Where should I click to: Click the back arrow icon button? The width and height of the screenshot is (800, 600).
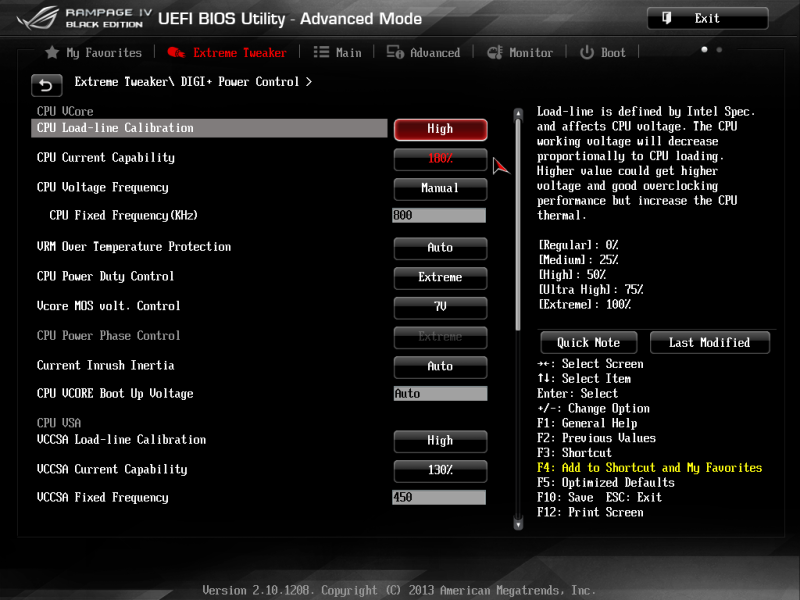(x=46, y=85)
